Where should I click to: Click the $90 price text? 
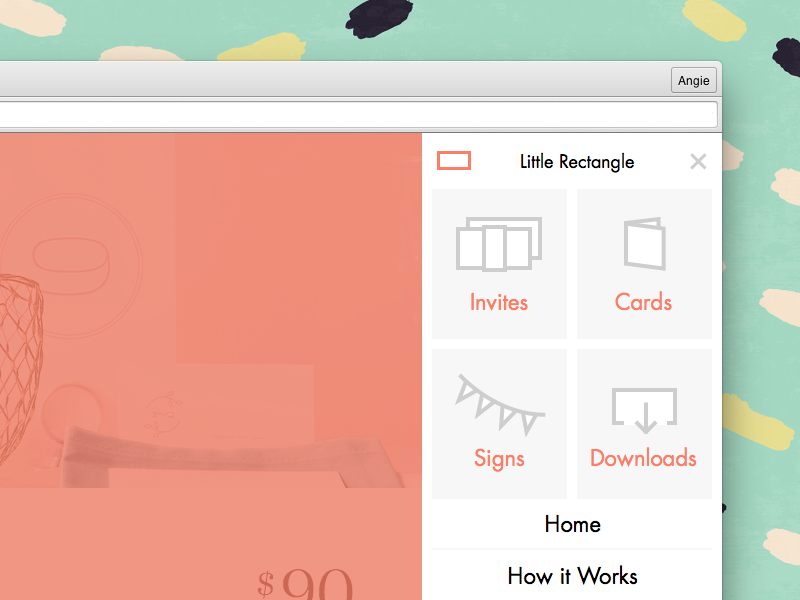coord(305,583)
